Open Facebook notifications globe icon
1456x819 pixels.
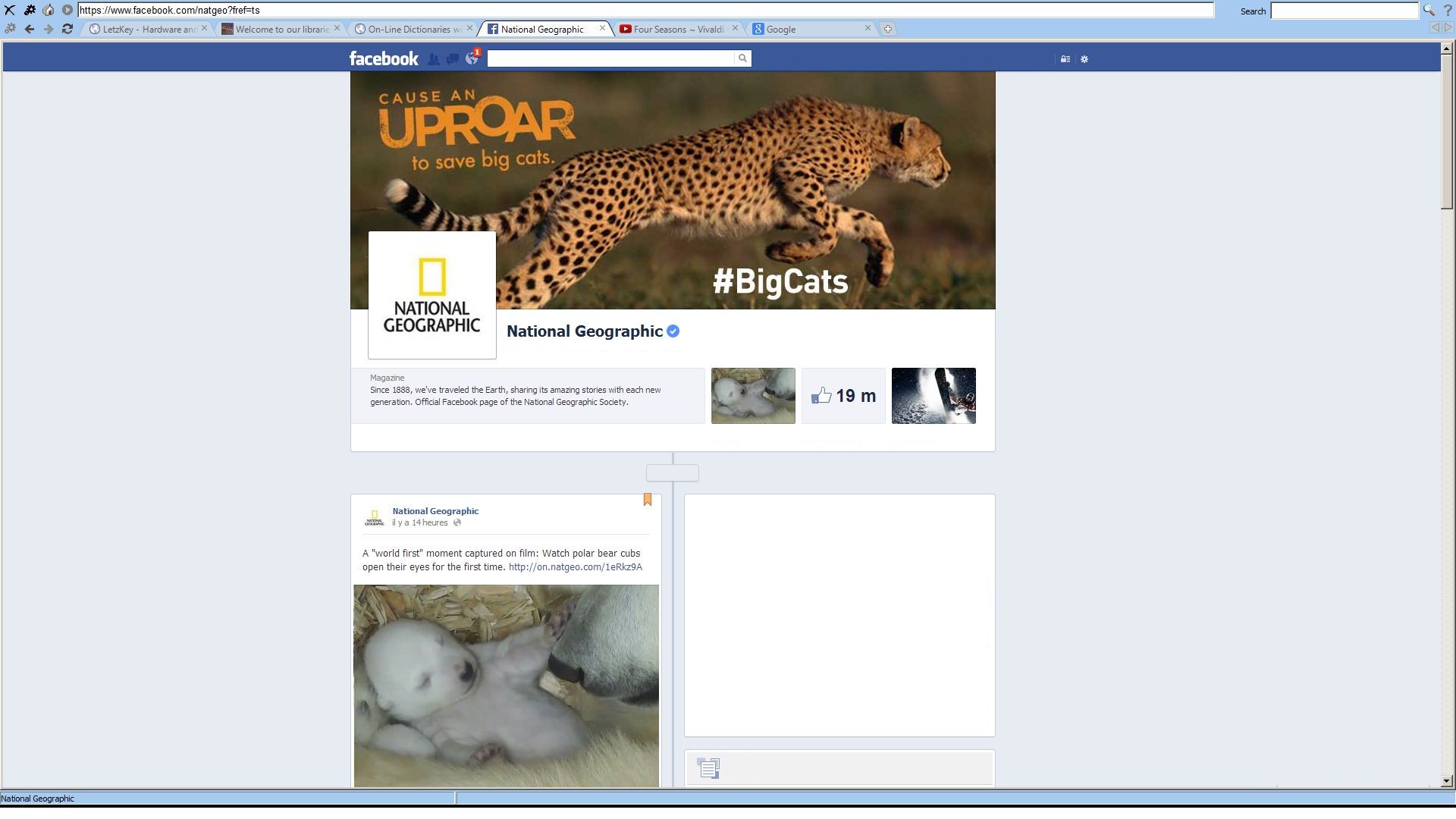click(472, 58)
